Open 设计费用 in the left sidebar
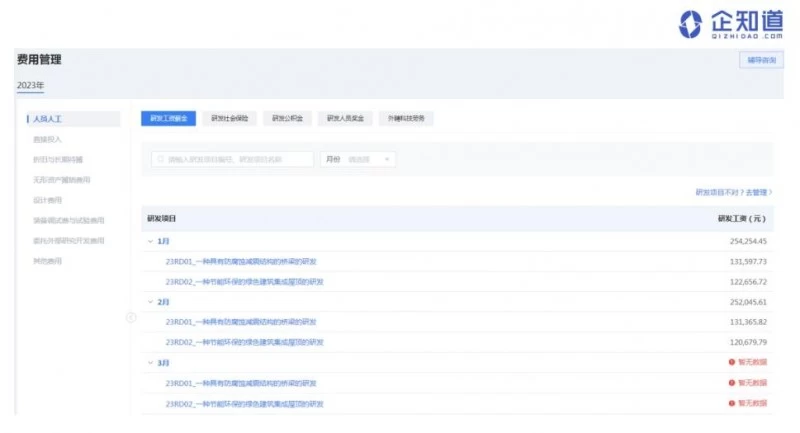Screen dimensions: 800x433 click(x=47, y=200)
